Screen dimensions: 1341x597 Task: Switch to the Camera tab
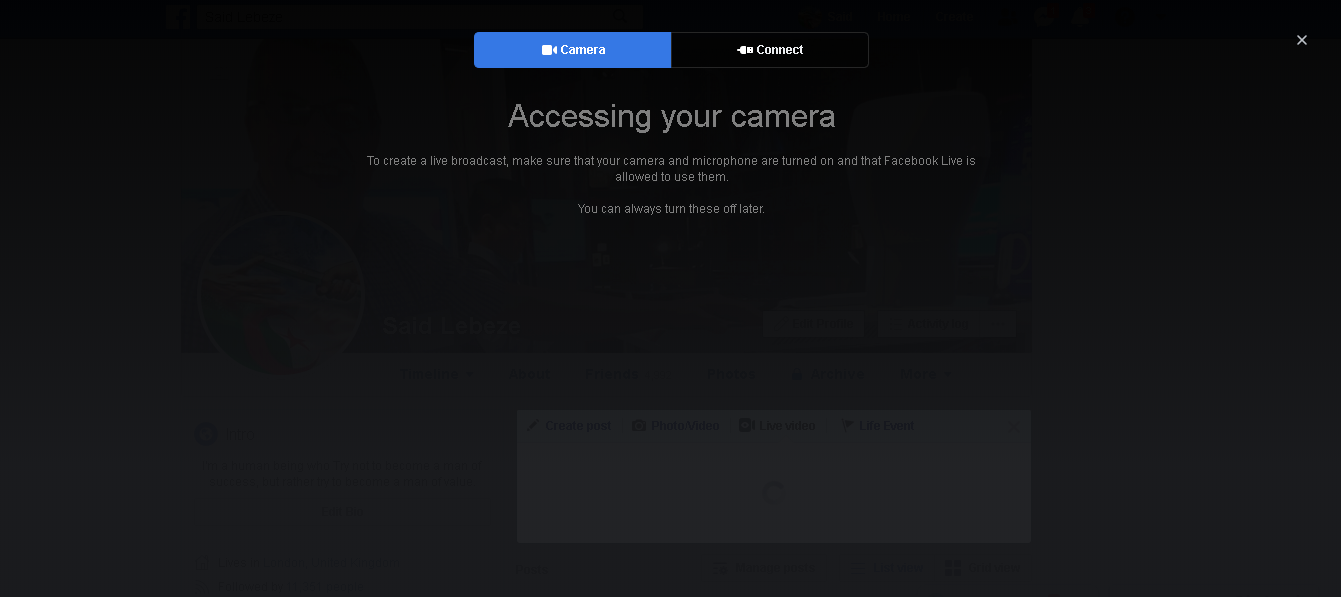pos(572,50)
